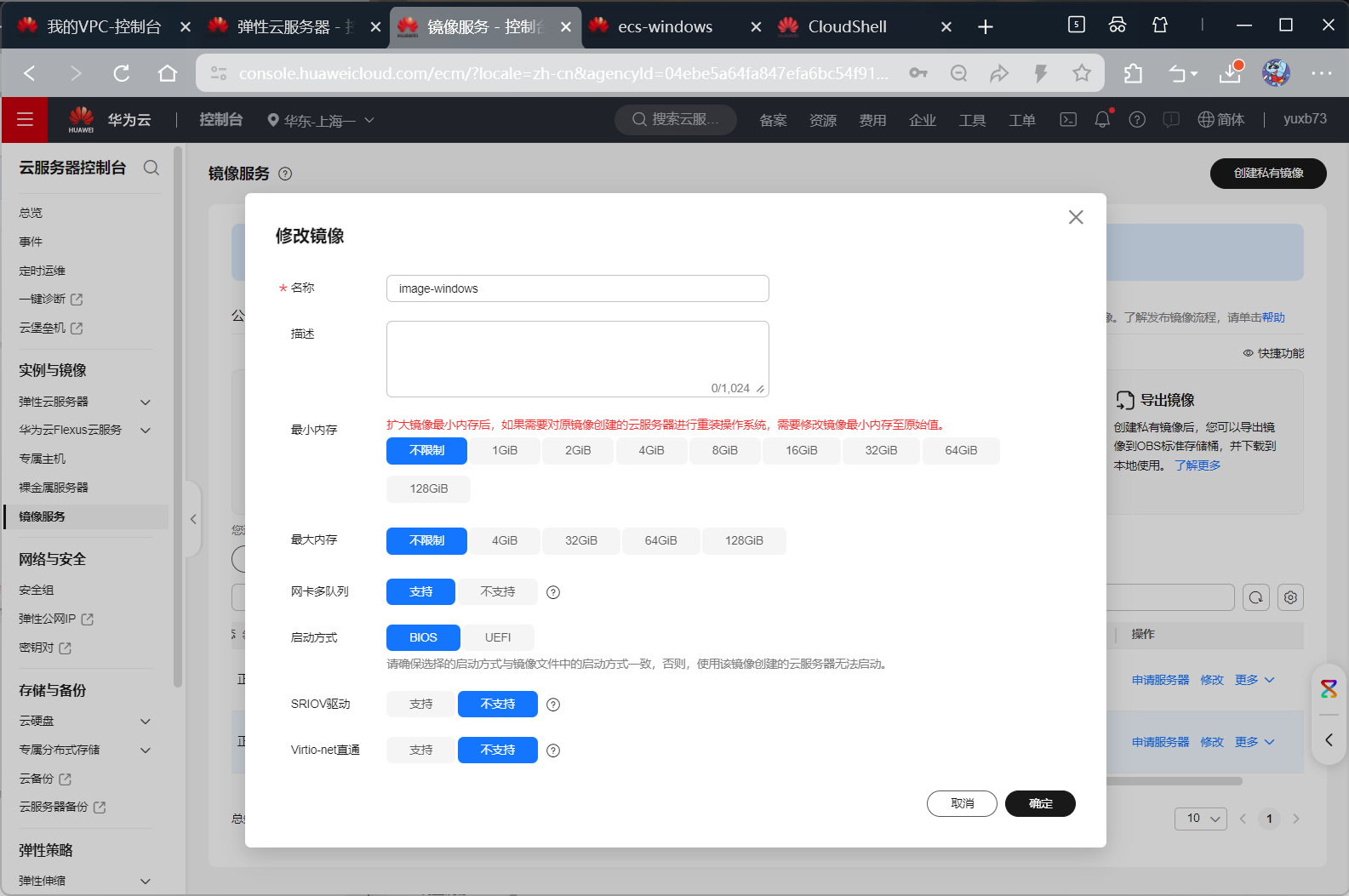Open 工单 in the top menu
1349x896 pixels.
pyautogui.click(x=1022, y=120)
